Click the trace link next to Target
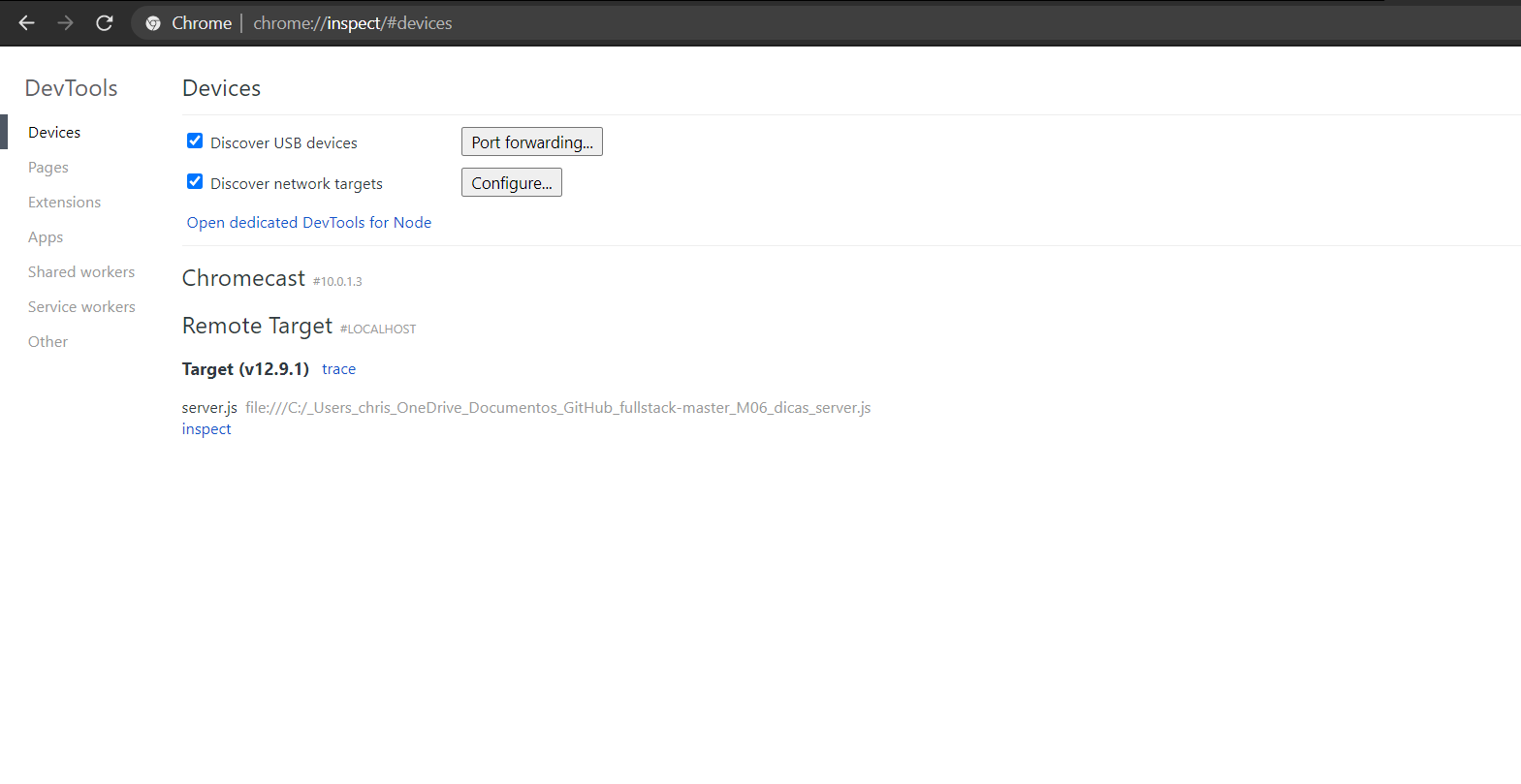 pyautogui.click(x=338, y=369)
